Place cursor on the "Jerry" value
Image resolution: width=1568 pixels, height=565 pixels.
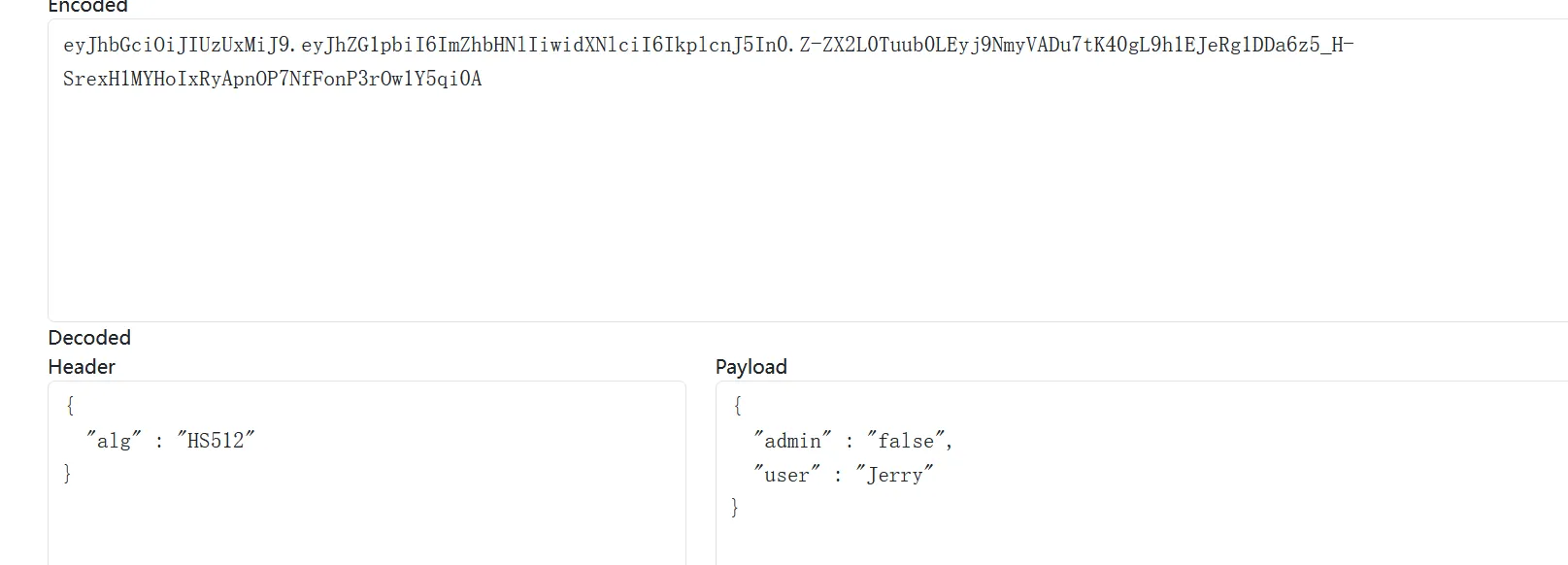pyautogui.click(x=894, y=476)
